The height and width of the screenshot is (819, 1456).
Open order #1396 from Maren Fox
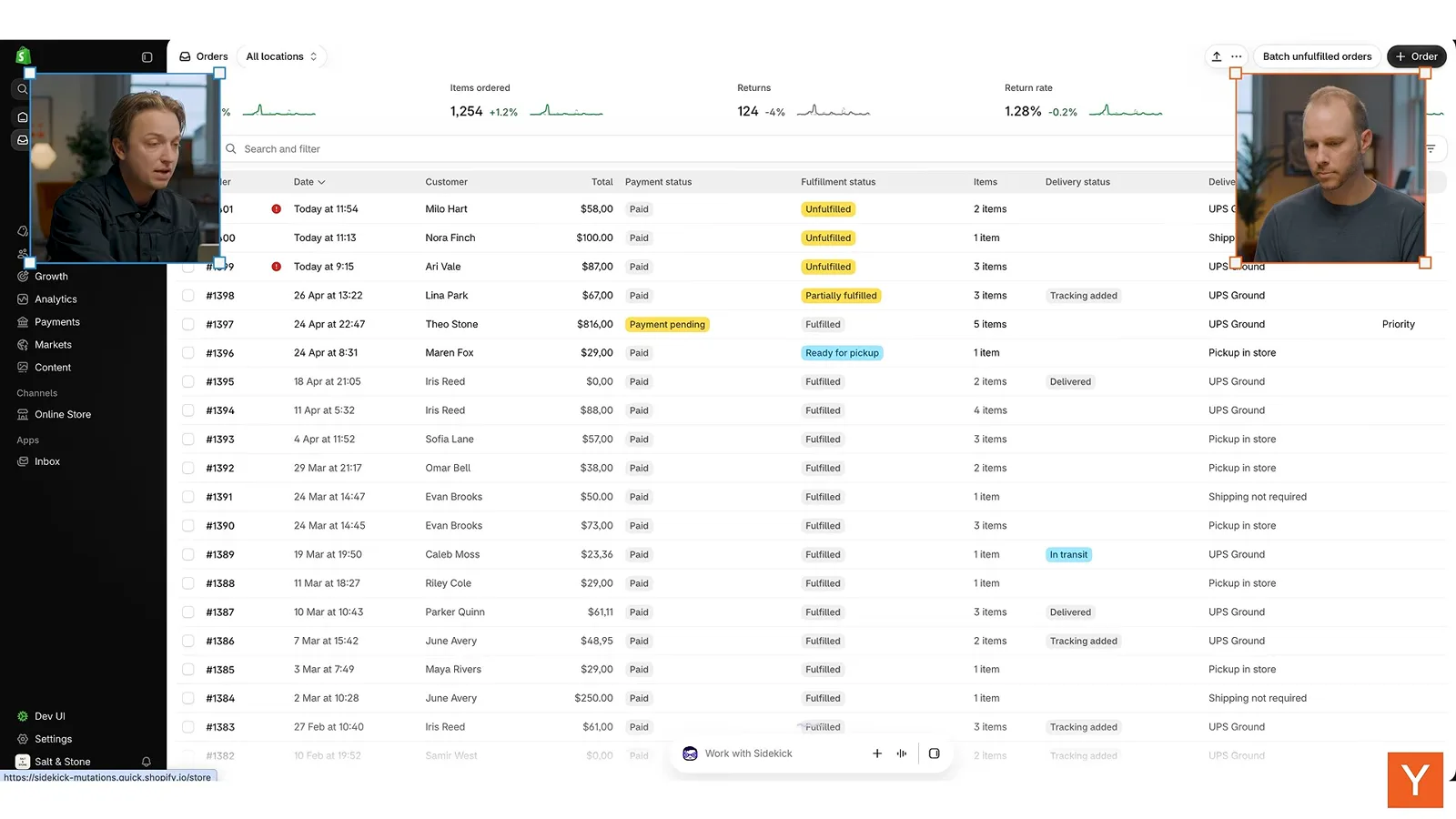(x=220, y=353)
